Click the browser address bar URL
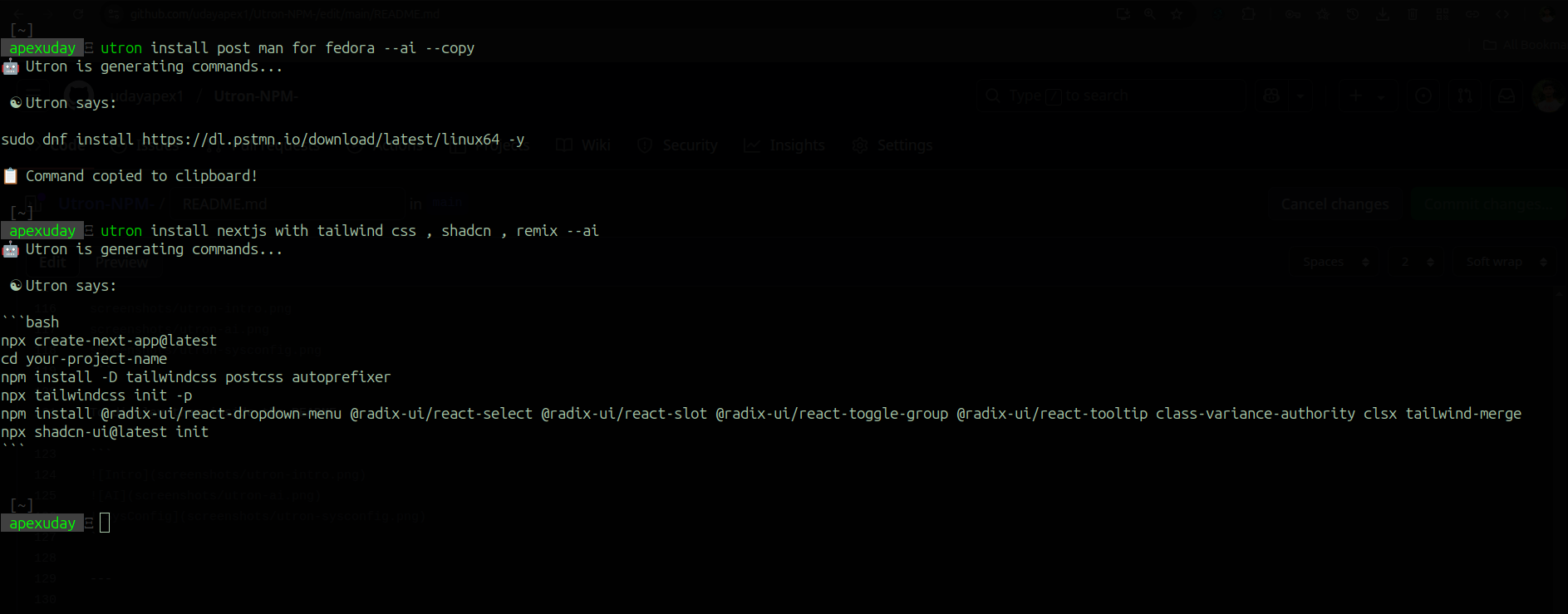Image resolution: width=1568 pixels, height=614 pixels. (285, 14)
